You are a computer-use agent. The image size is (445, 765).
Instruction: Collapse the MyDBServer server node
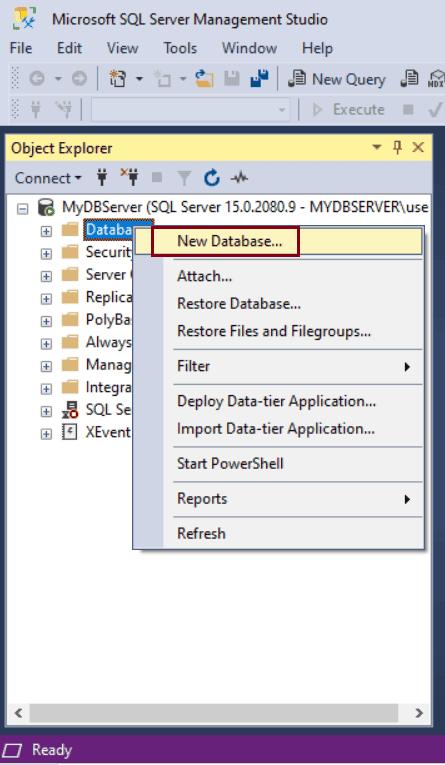pos(22,209)
